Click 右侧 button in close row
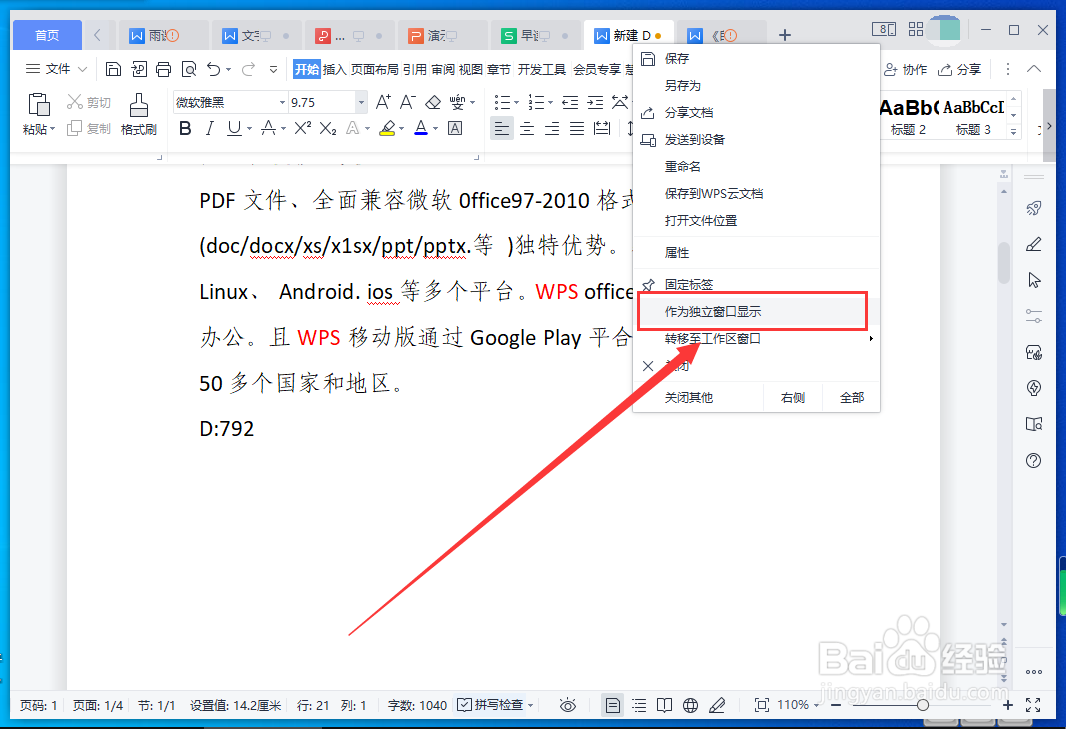Image resolution: width=1066 pixels, height=729 pixels. pos(793,398)
